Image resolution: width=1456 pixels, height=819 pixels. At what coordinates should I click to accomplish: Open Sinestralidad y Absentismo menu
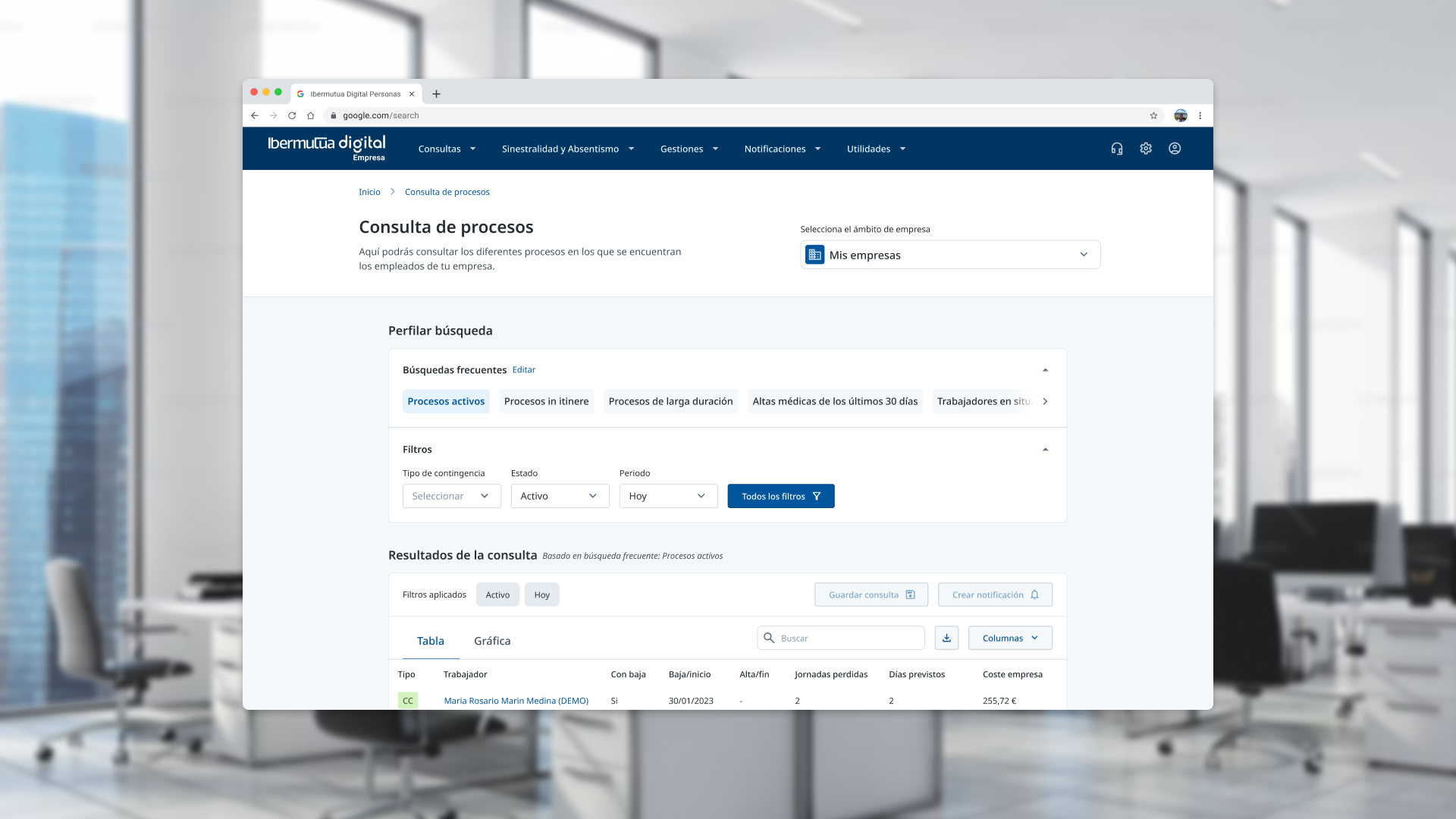pos(568,149)
